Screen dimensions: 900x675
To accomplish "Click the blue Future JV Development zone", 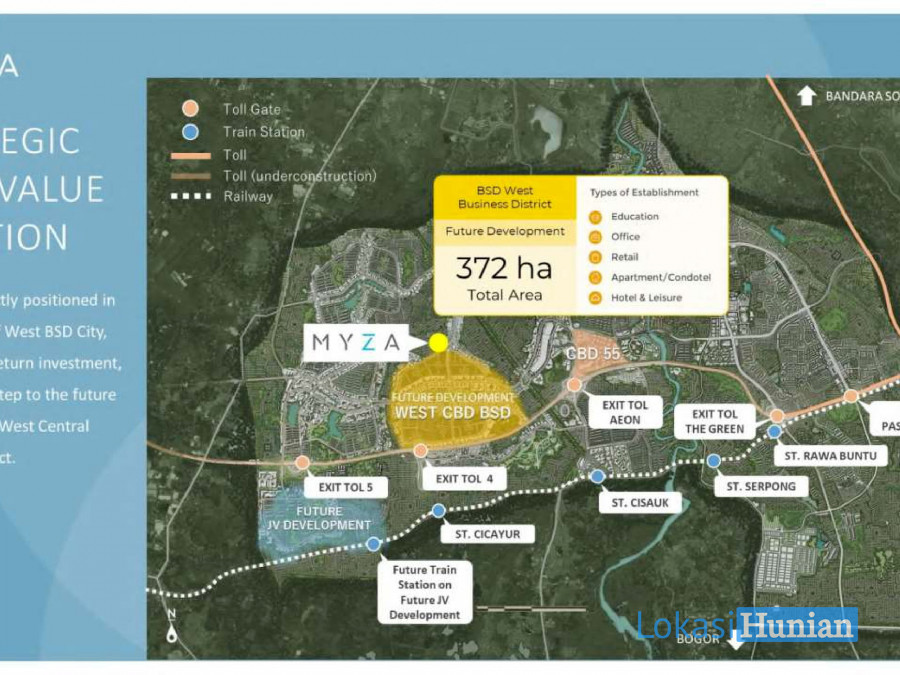I will 319,522.
